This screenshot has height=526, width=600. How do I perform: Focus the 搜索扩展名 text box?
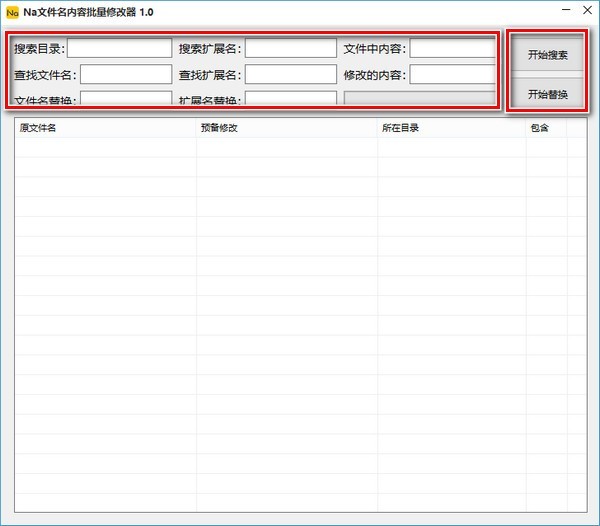[x=291, y=48]
